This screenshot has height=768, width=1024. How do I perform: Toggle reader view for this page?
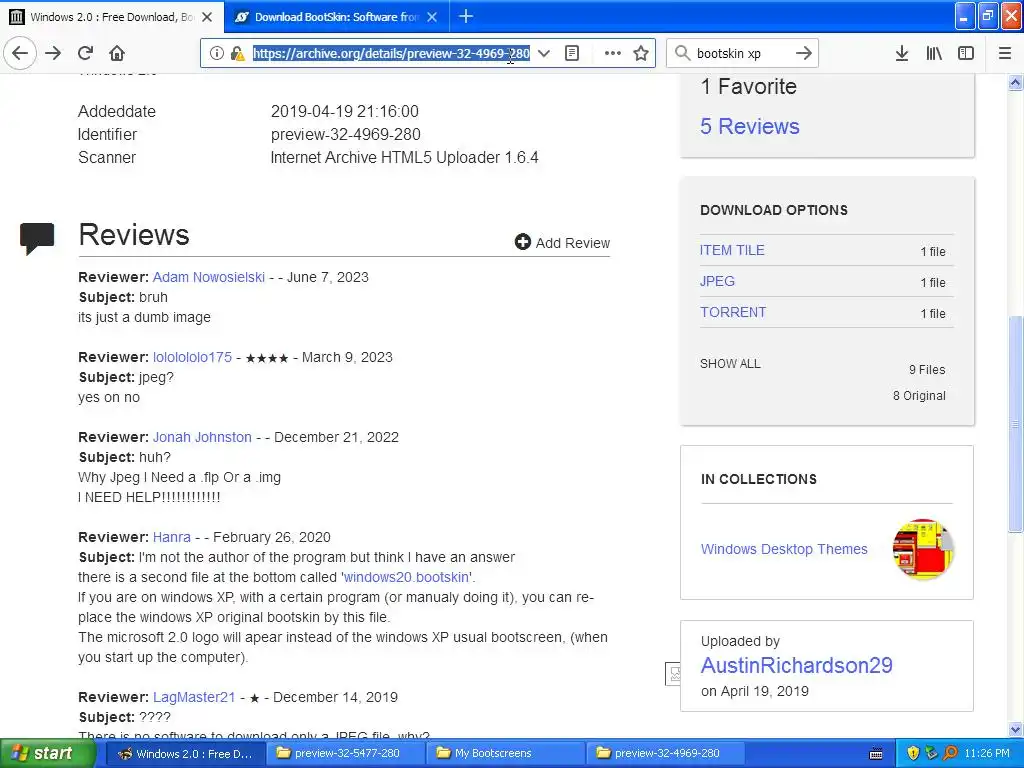571,54
